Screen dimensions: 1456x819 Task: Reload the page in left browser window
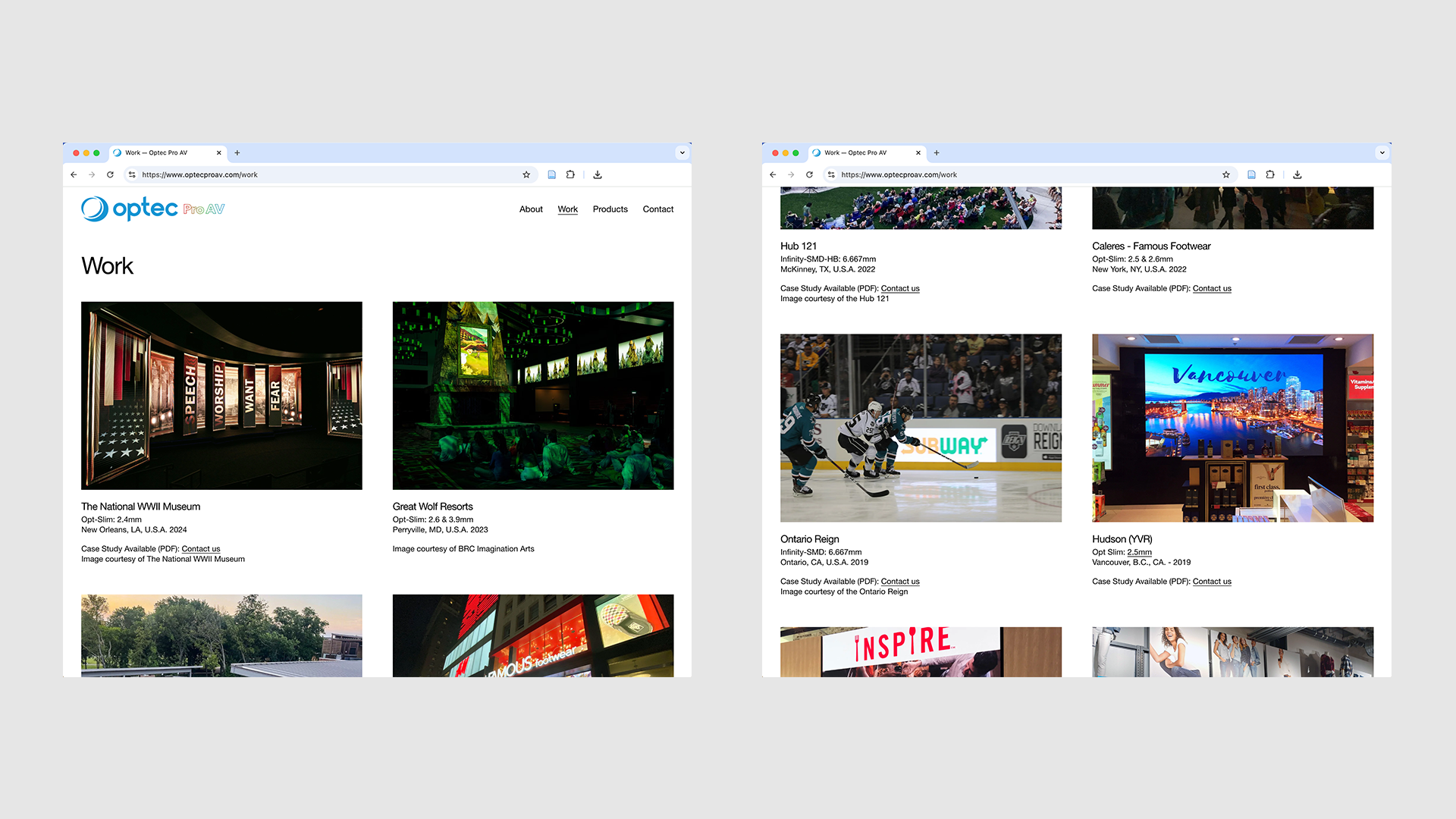110,174
